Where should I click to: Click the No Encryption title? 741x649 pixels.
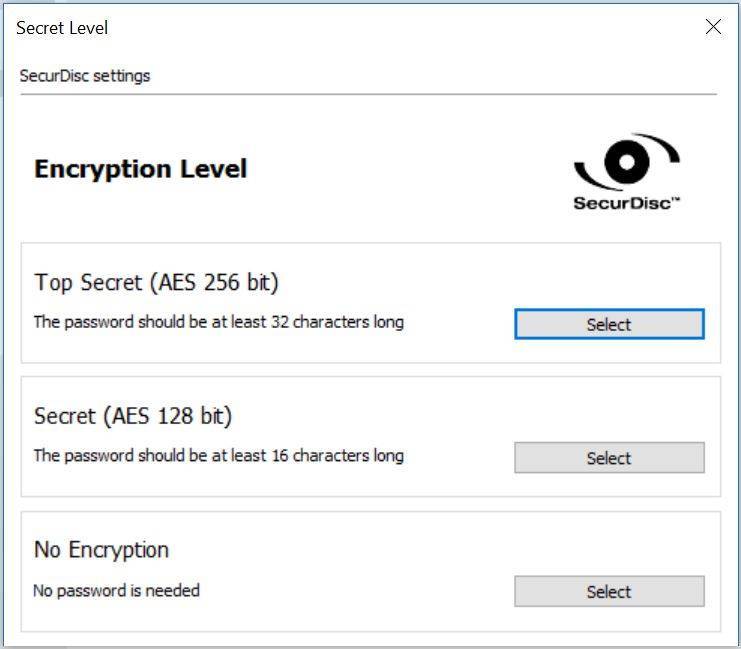point(101,550)
